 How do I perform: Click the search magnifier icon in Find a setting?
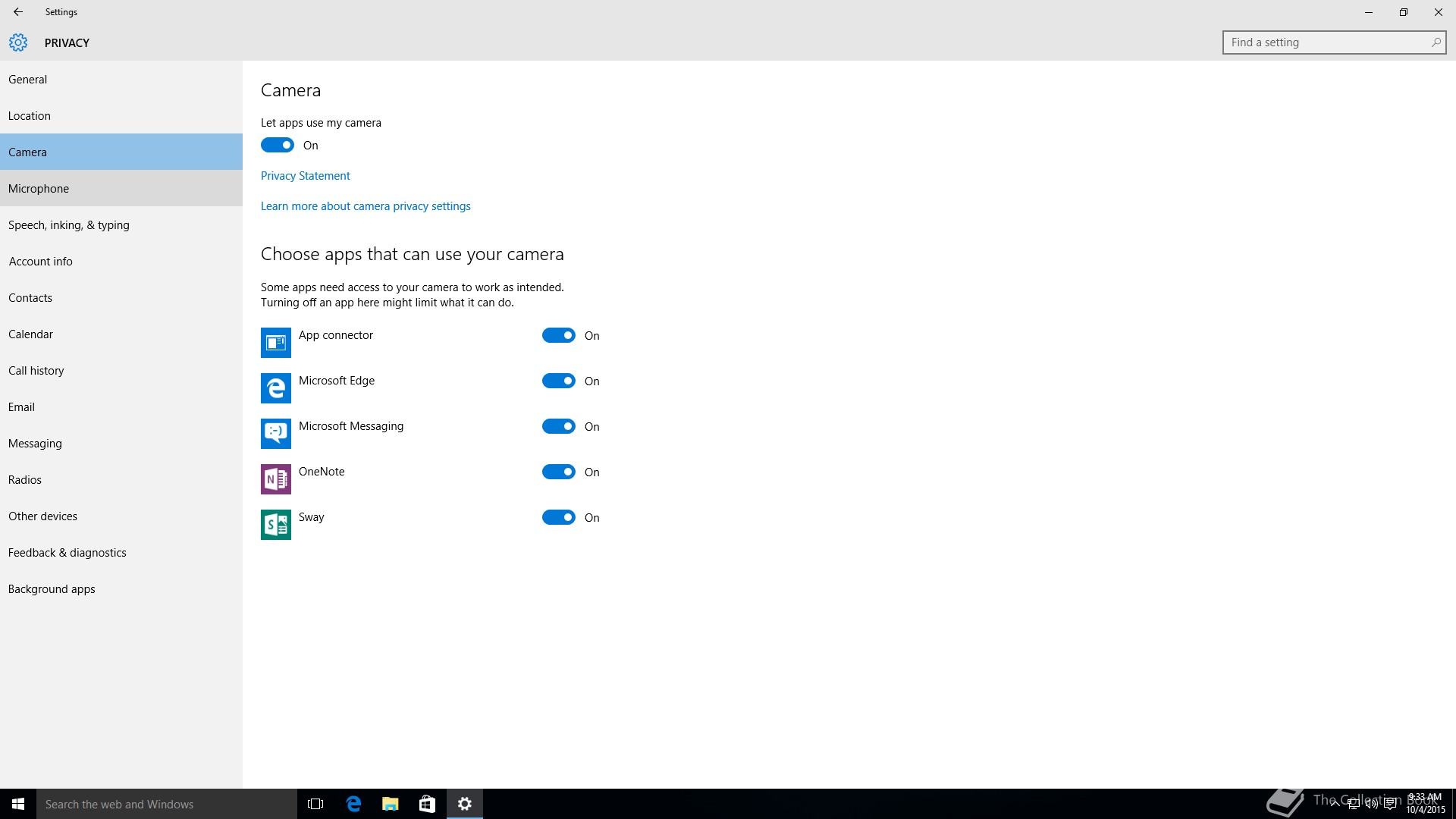(x=1436, y=42)
